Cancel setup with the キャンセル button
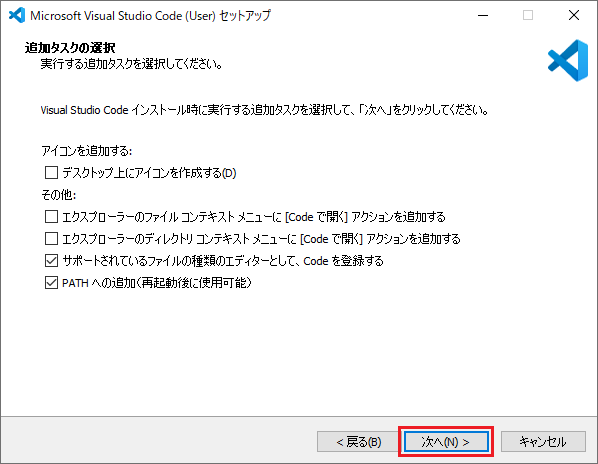This screenshot has width=598, height=464. pyautogui.click(x=543, y=442)
